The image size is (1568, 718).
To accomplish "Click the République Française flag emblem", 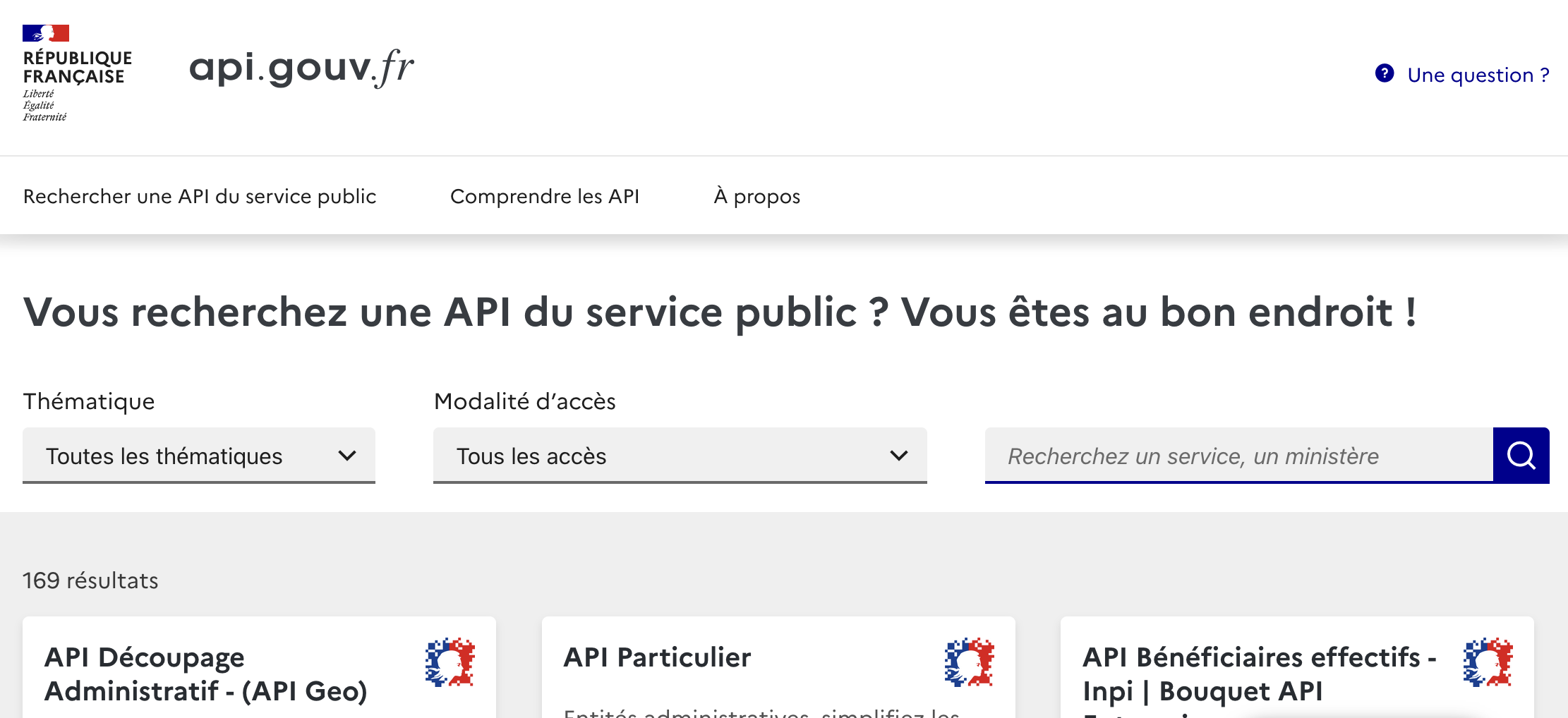I will [x=46, y=33].
